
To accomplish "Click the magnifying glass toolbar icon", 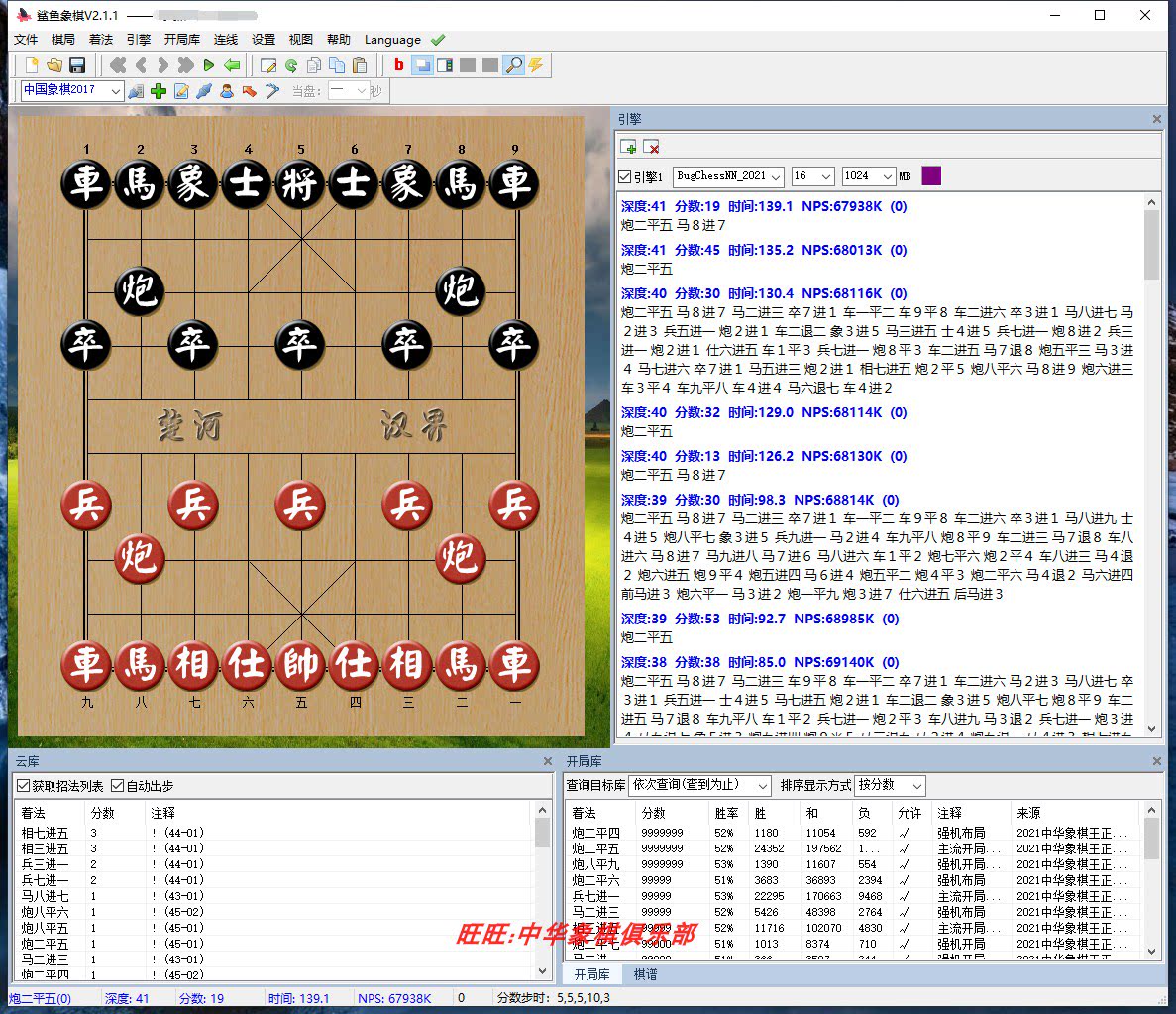I will [513, 65].
